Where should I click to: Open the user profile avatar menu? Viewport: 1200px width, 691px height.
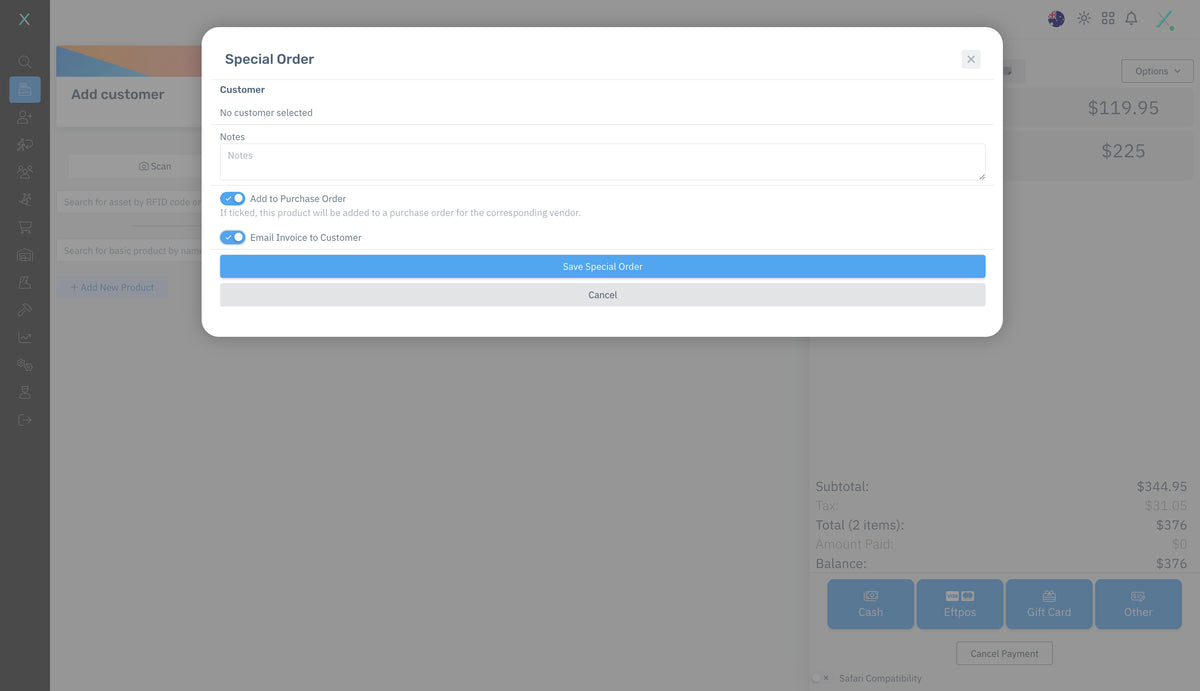click(1164, 19)
